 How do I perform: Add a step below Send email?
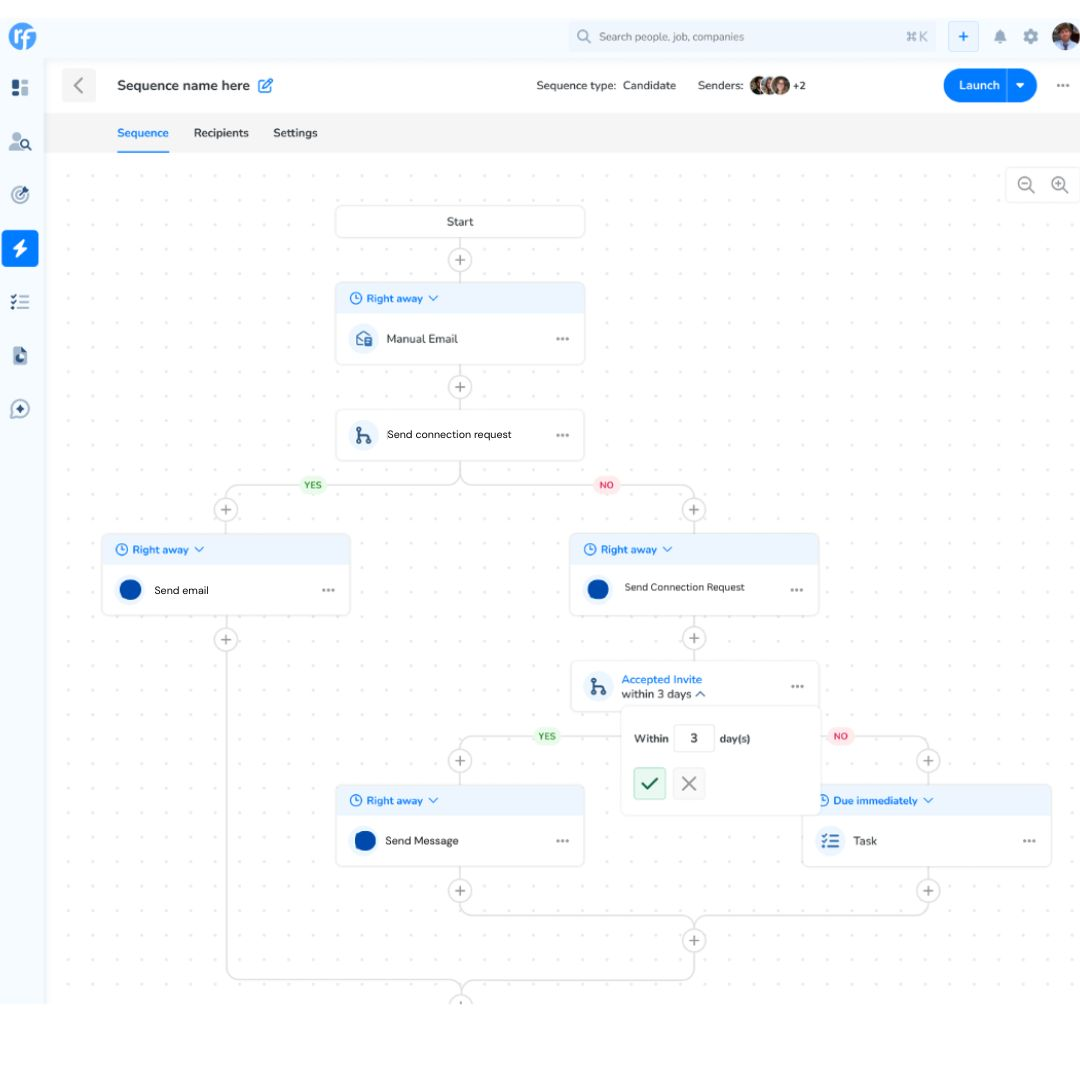(226, 640)
